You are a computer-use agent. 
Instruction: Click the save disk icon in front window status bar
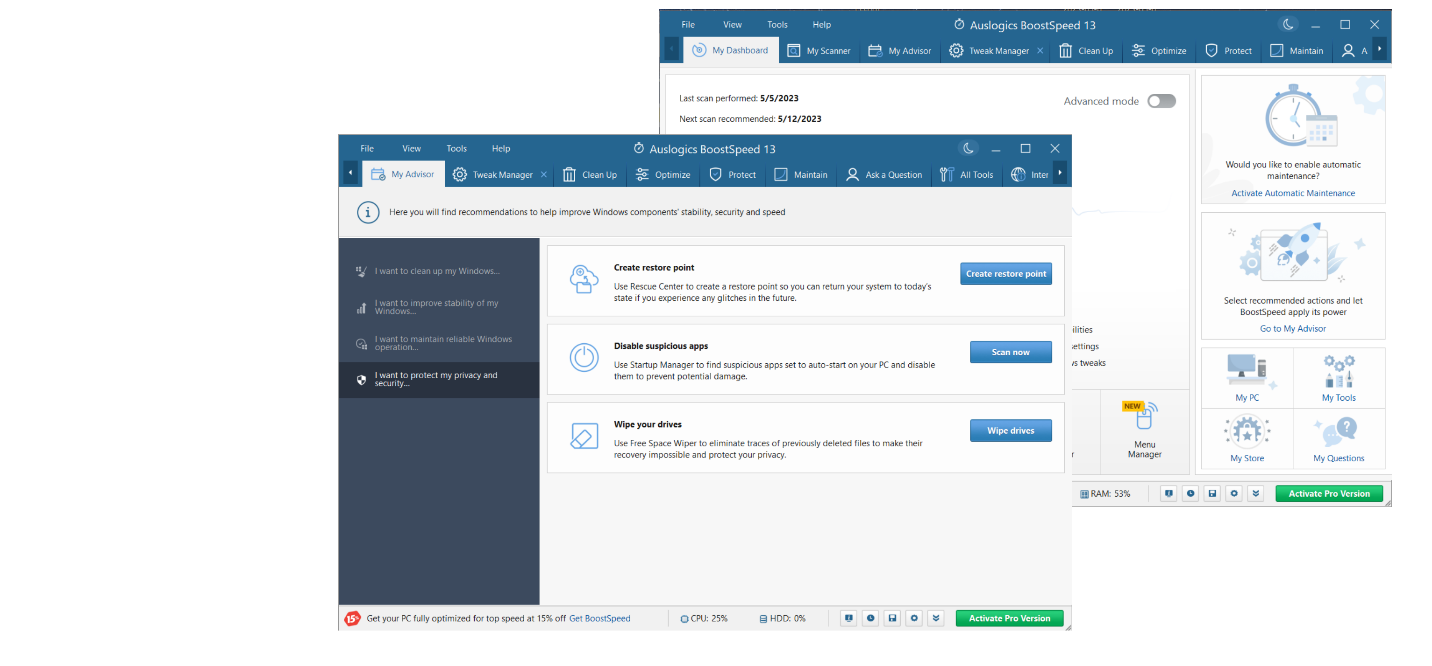pos(892,618)
